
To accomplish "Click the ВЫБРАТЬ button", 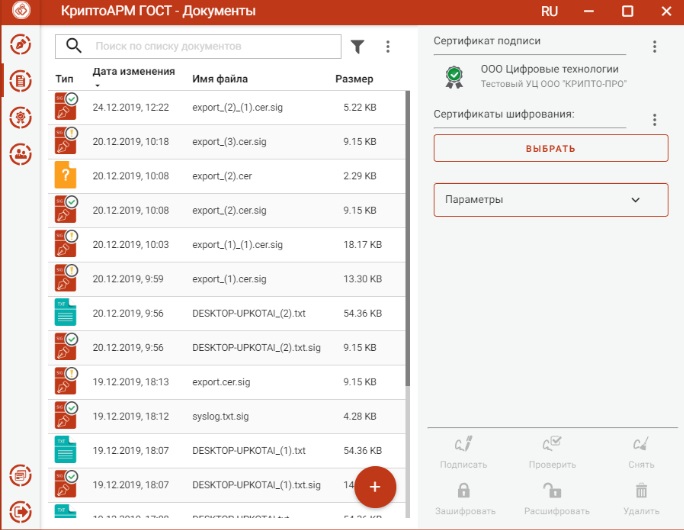I will (550, 148).
